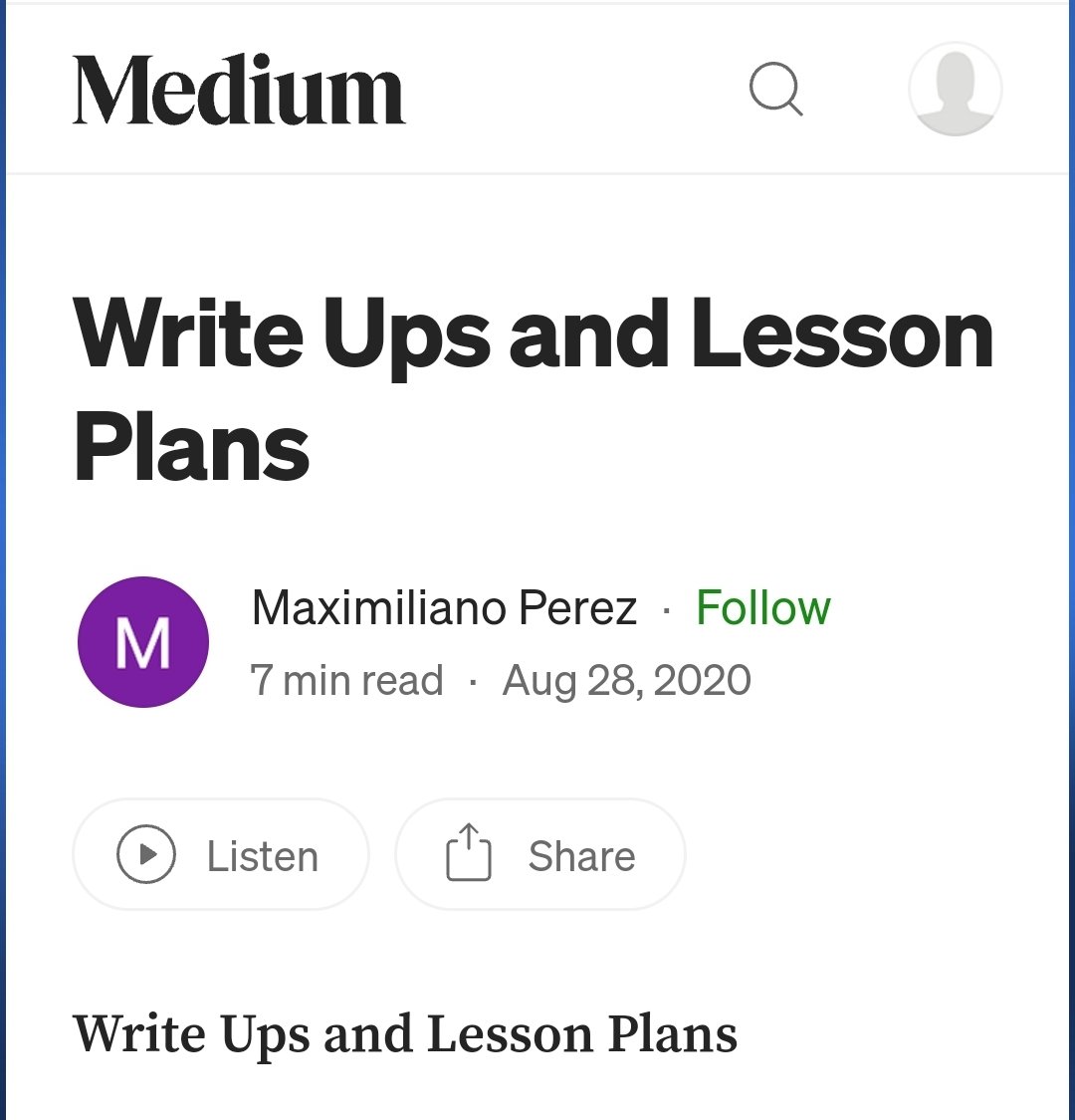Open Maximiliano Perez's author profile
The width and height of the screenshot is (1075, 1120).
coord(444,607)
